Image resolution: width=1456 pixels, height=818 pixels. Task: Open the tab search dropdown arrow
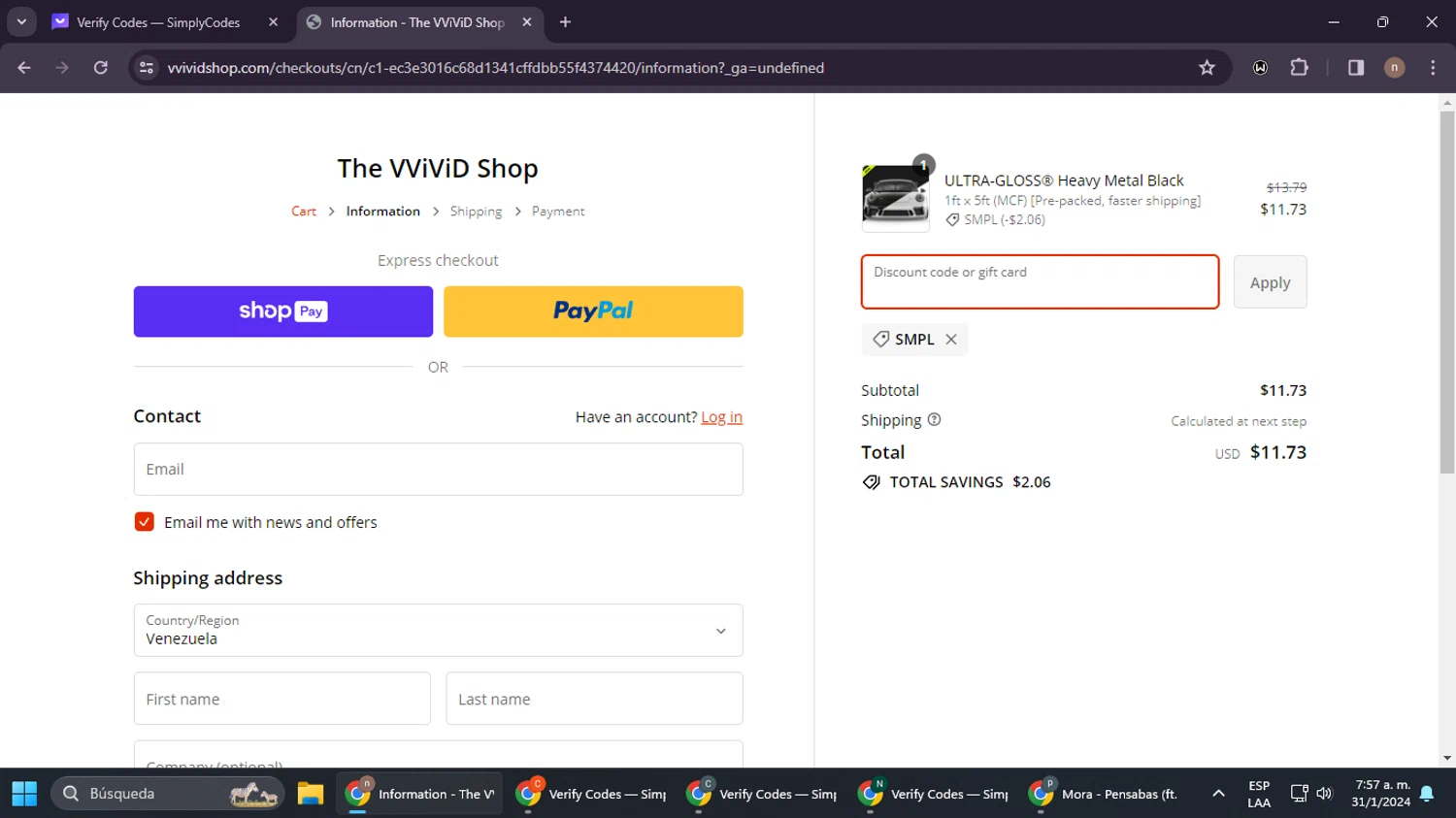click(x=21, y=21)
